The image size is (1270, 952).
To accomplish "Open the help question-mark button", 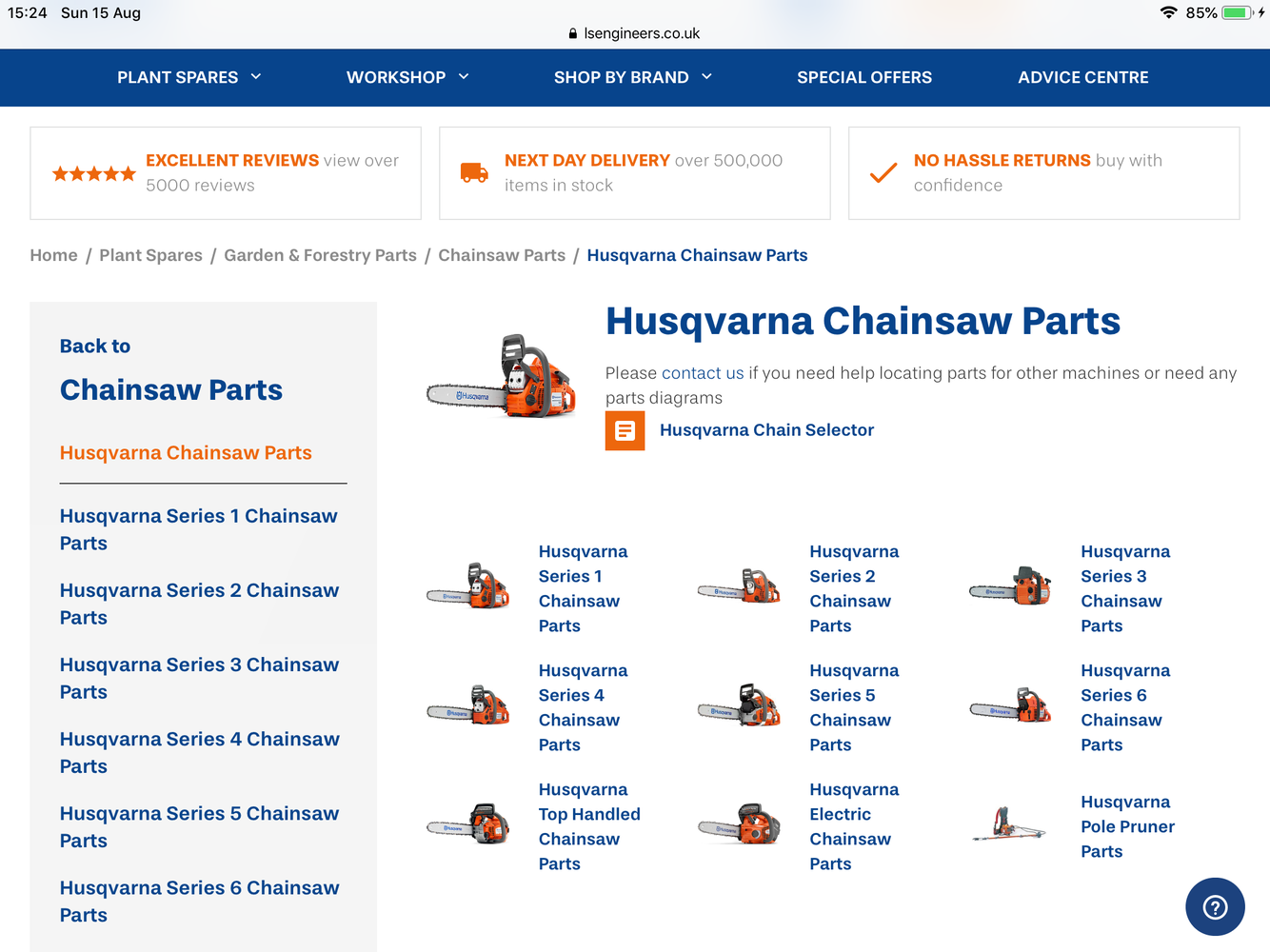I will (1215, 907).
